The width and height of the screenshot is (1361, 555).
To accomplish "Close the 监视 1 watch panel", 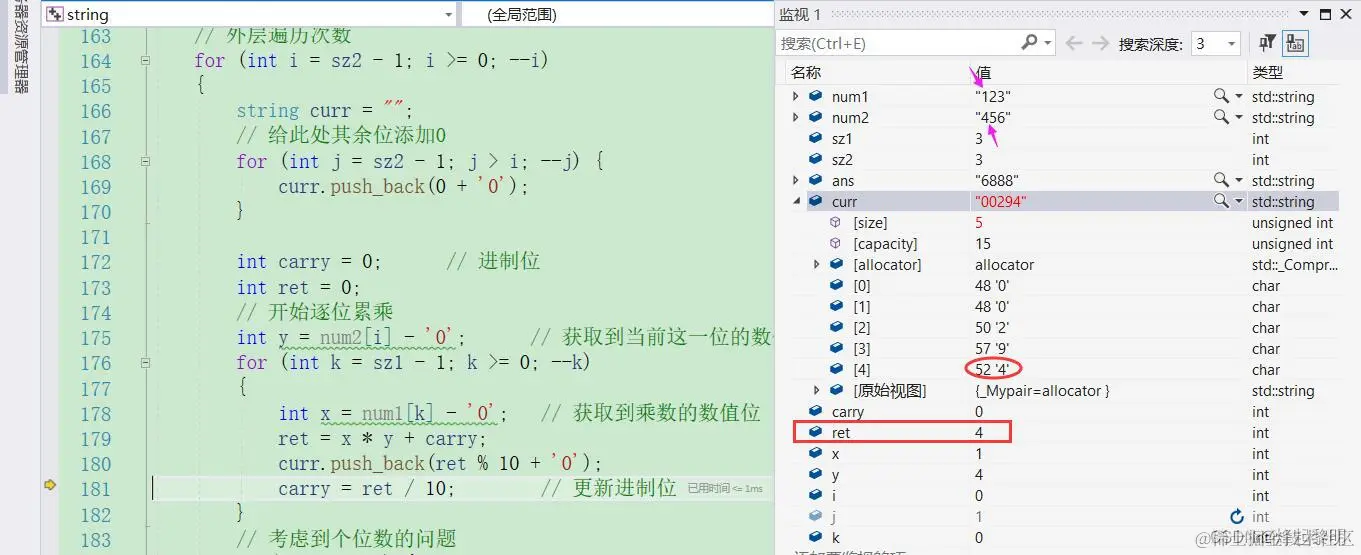I will pos(1346,14).
